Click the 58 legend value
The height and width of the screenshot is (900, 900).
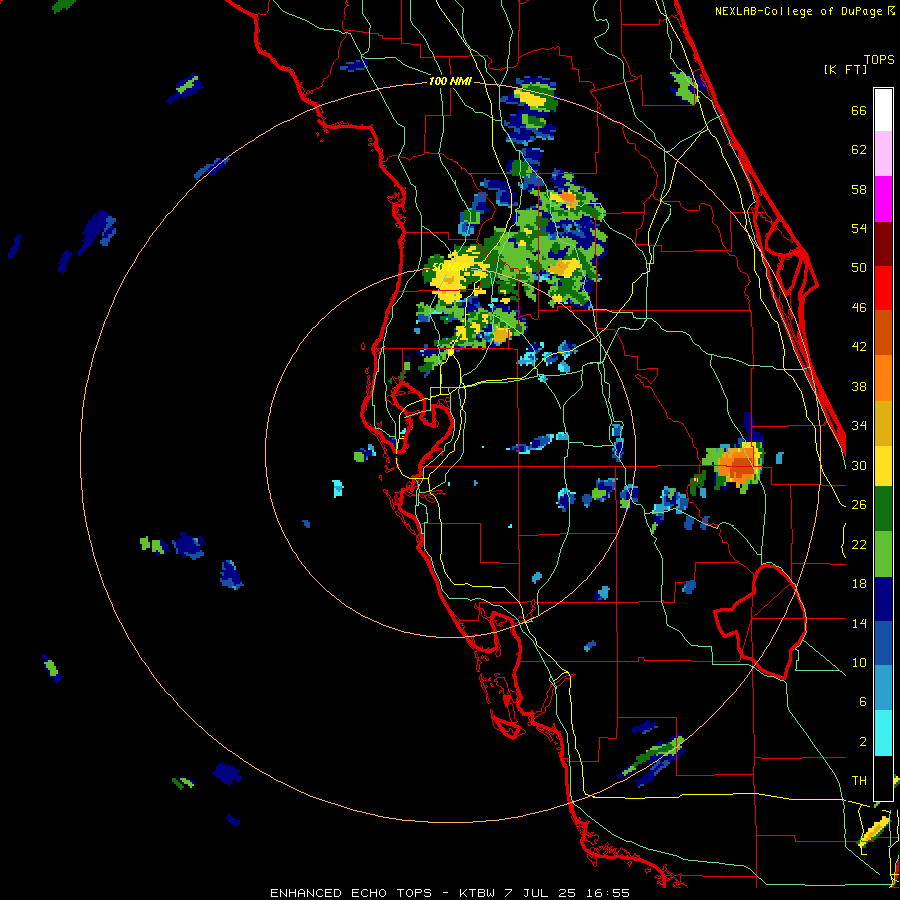pyautogui.click(x=859, y=189)
